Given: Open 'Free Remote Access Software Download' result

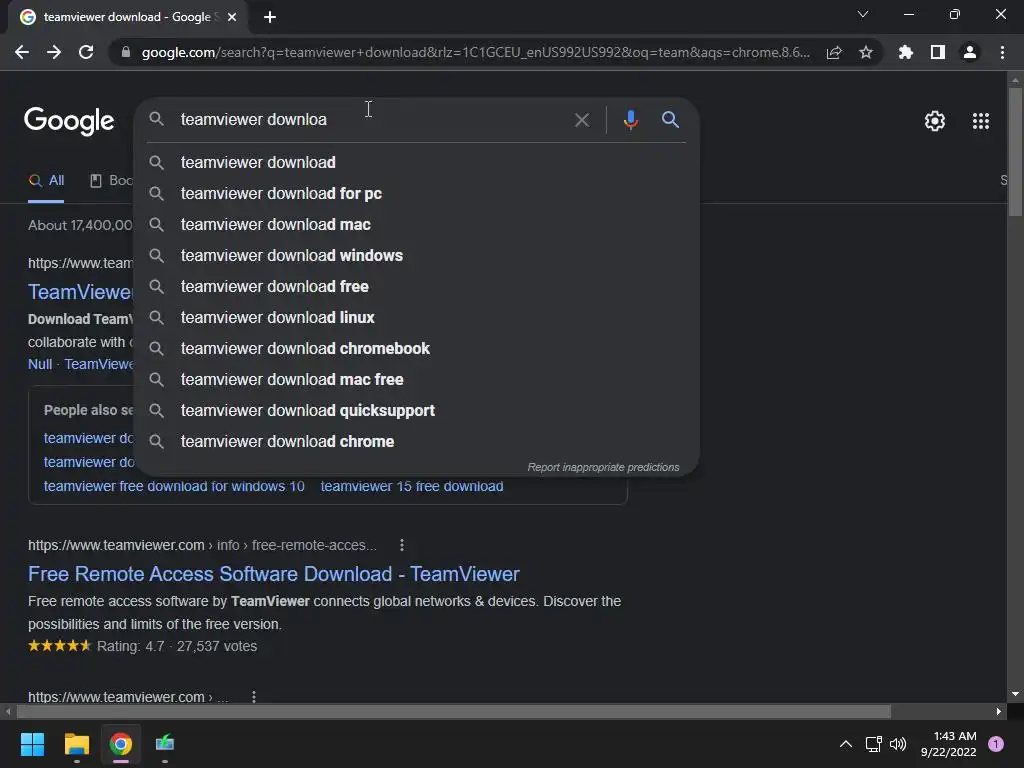Looking at the screenshot, I should pyautogui.click(x=274, y=574).
